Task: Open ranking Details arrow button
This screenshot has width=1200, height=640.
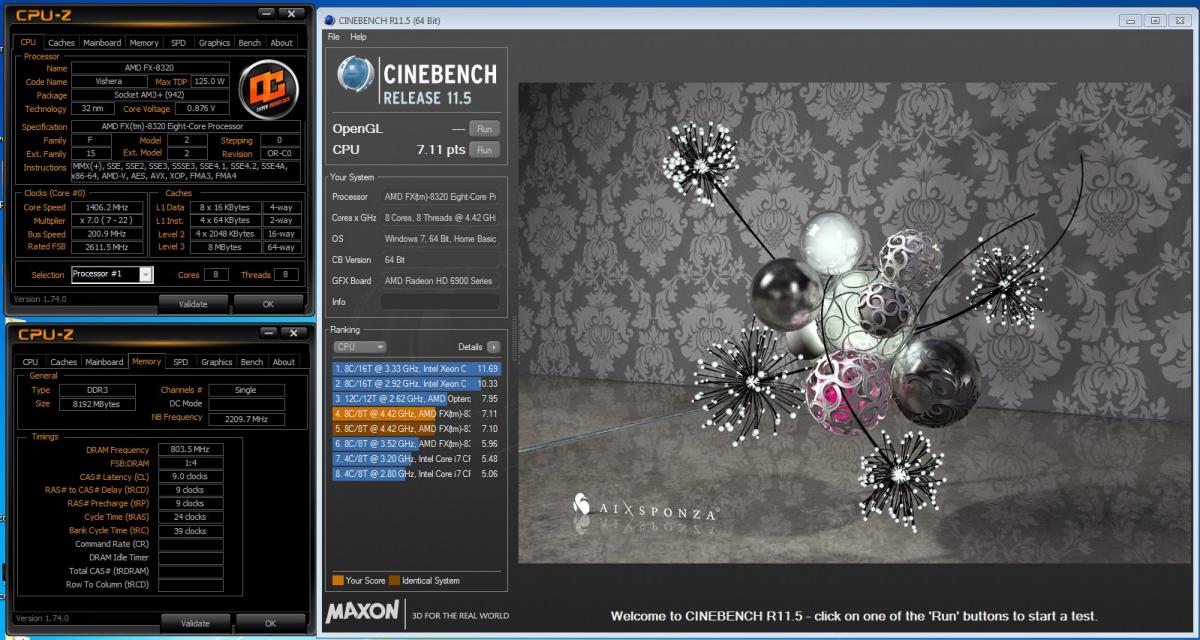Action: pyautogui.click(x=493, y=347)
